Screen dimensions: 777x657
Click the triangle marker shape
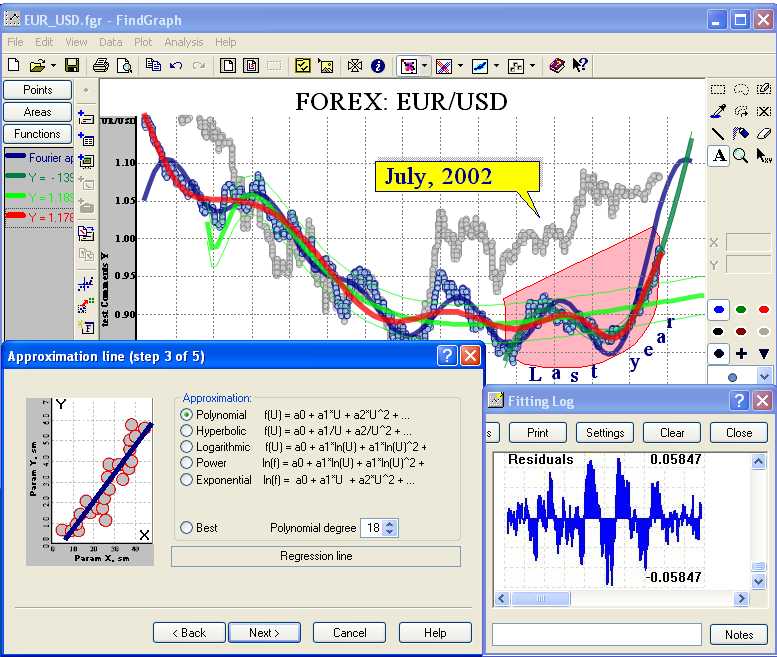pyautogui.click(x=764, y=353)
